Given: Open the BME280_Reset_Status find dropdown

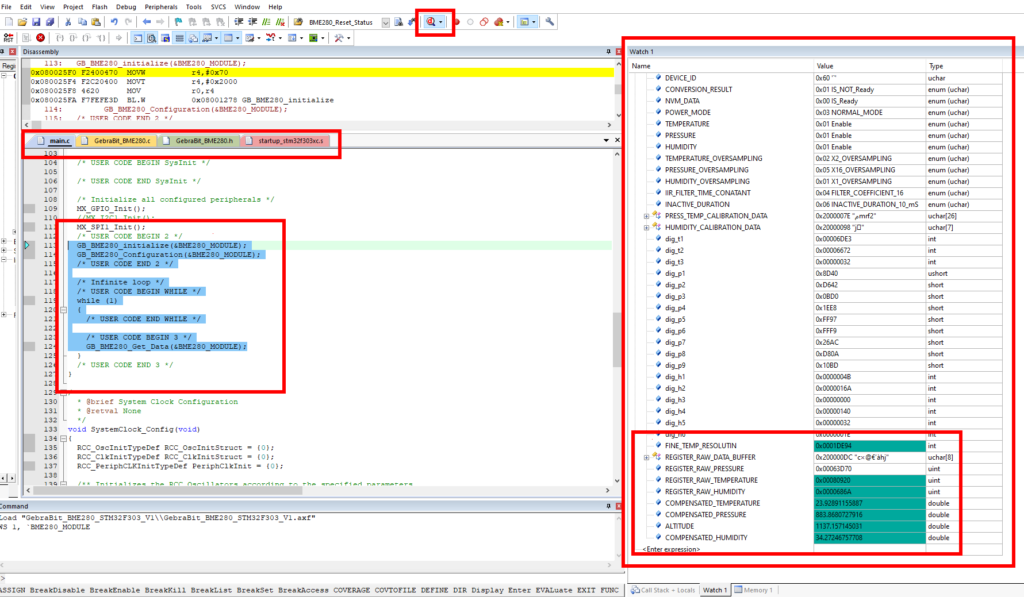Looking at the screenshot, I should coord(386,22).
